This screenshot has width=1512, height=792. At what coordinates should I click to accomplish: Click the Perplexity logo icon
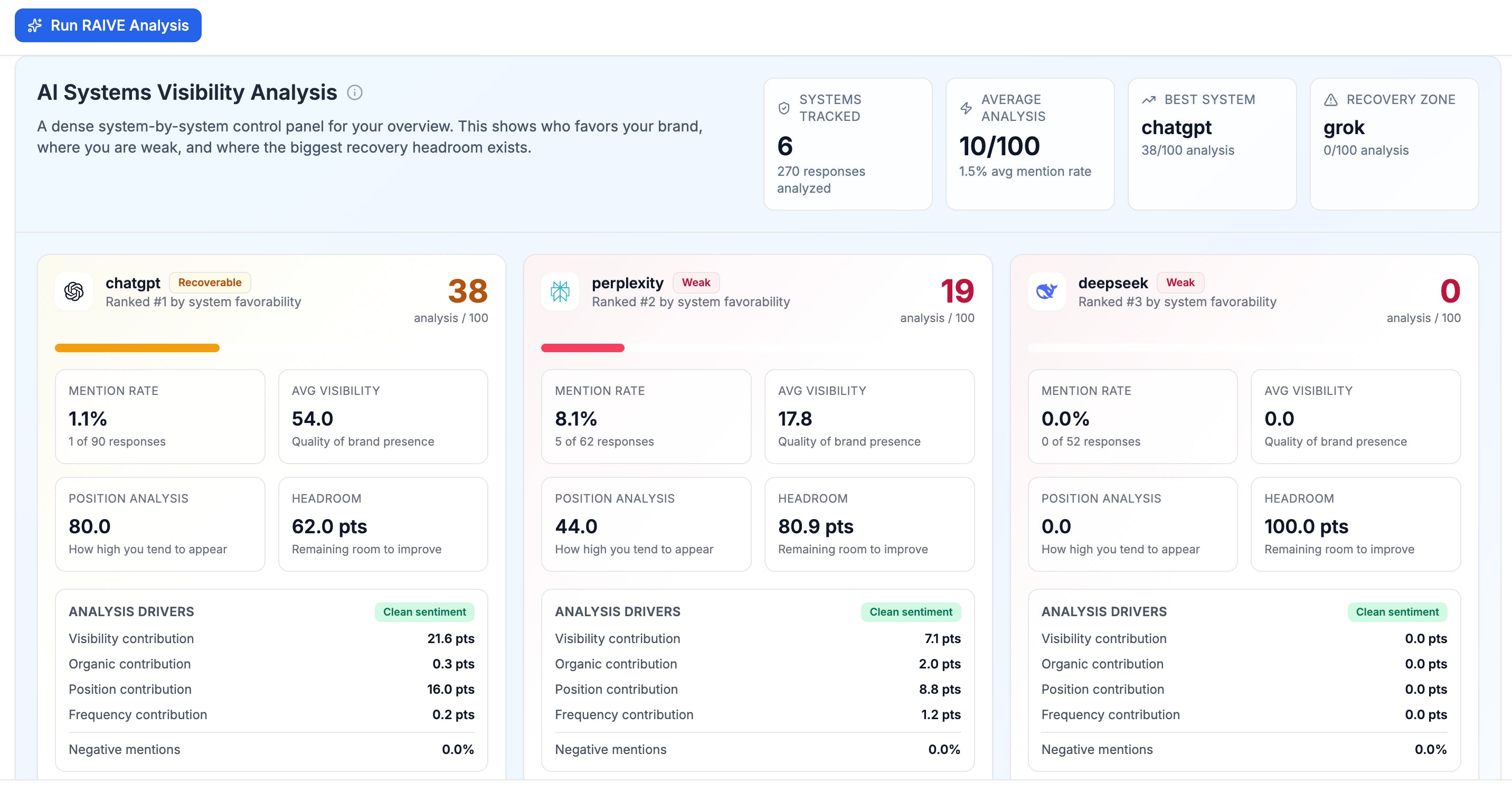click(560, 291)
